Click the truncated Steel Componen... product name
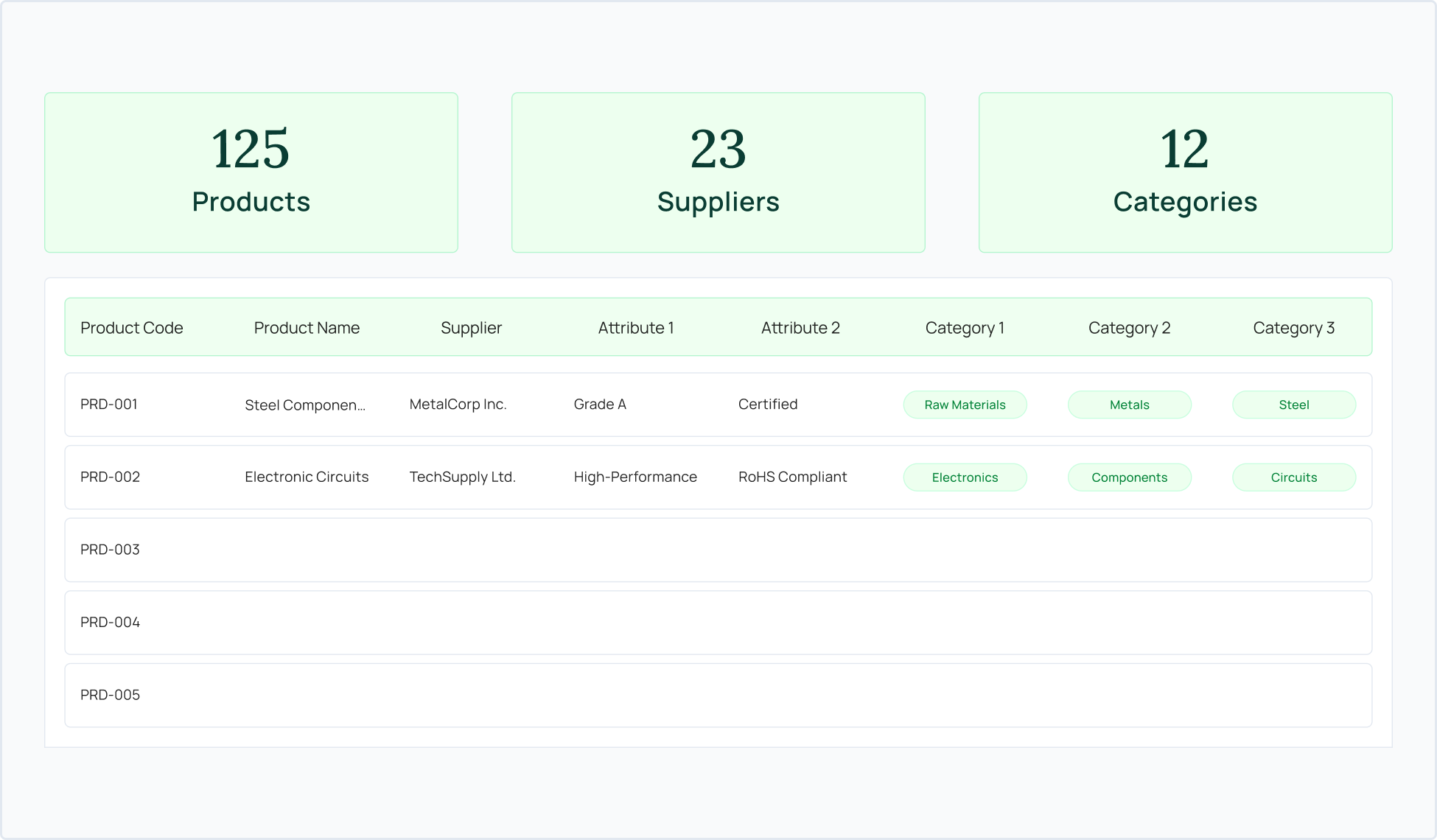 (x=305, y=405)
